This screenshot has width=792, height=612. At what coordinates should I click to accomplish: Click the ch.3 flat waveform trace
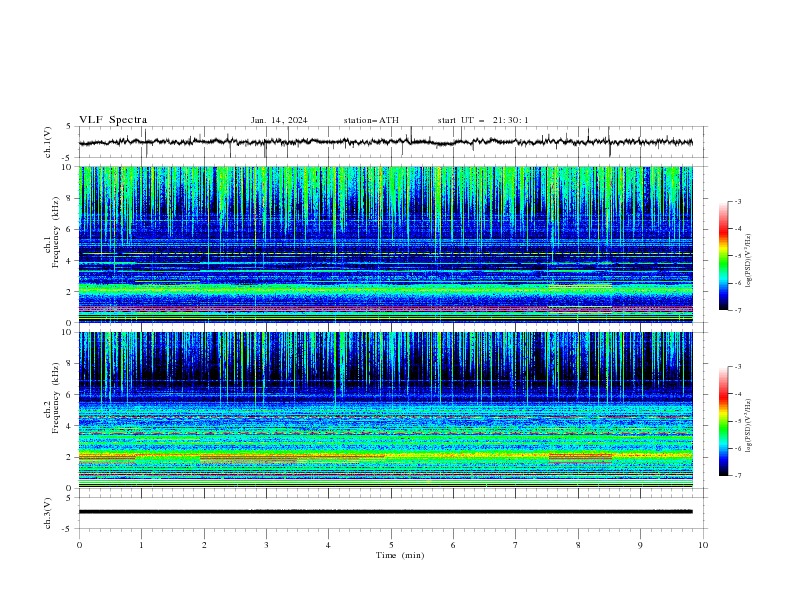pos(385,512)
